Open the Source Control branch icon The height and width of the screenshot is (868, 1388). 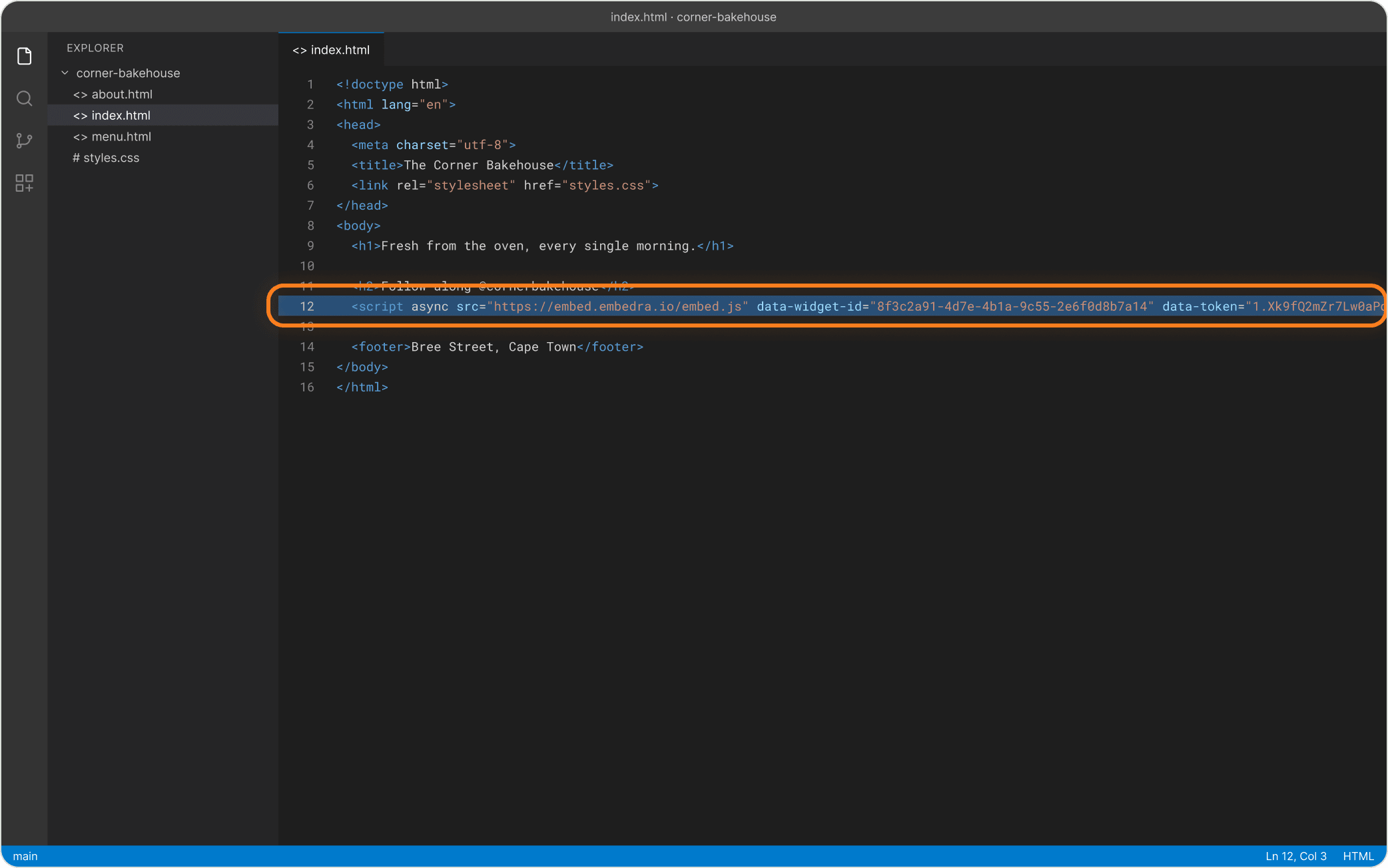(x=24, y=140)
